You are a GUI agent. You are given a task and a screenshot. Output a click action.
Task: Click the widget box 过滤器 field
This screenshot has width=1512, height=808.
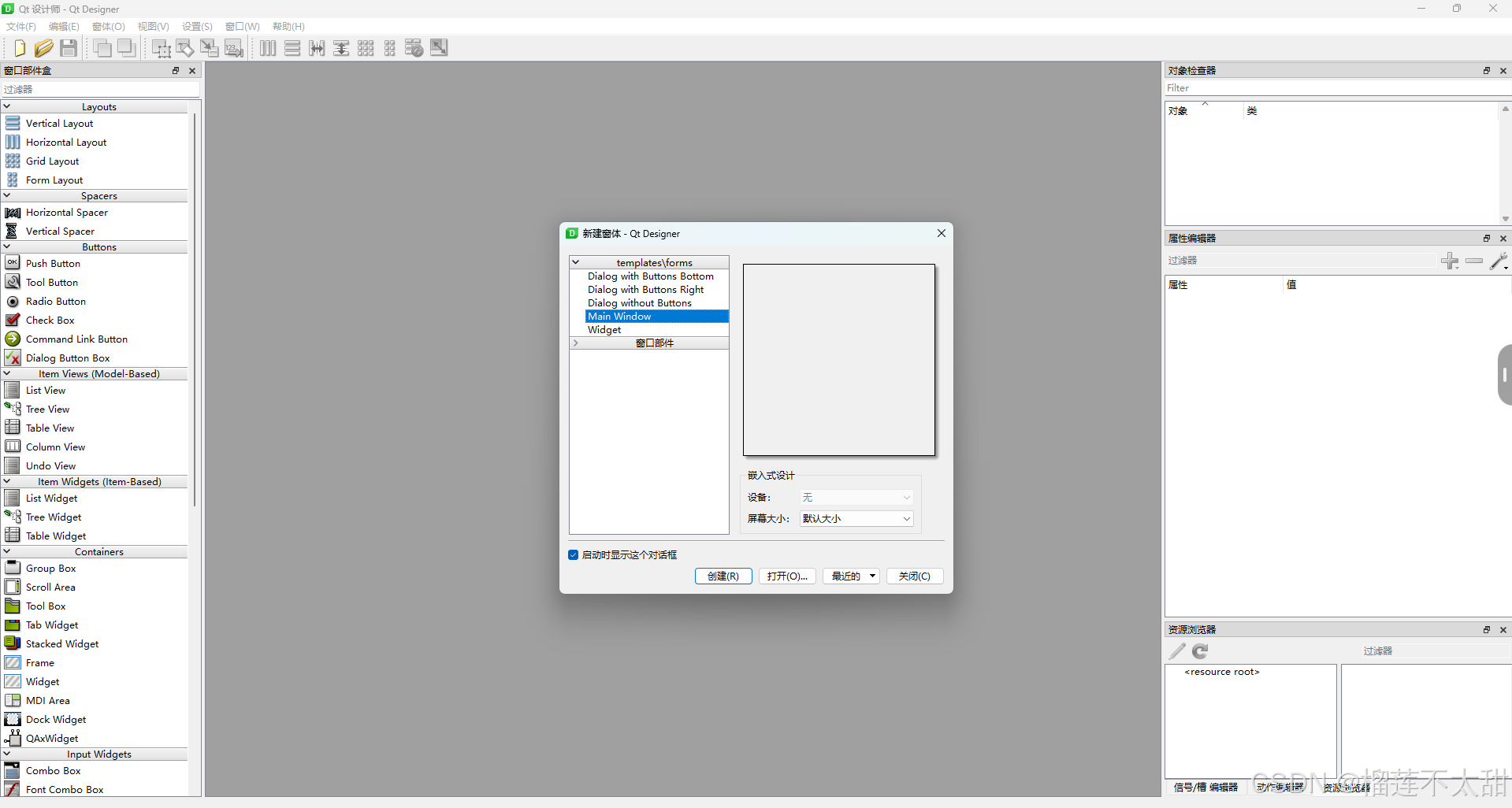point(101,90)
